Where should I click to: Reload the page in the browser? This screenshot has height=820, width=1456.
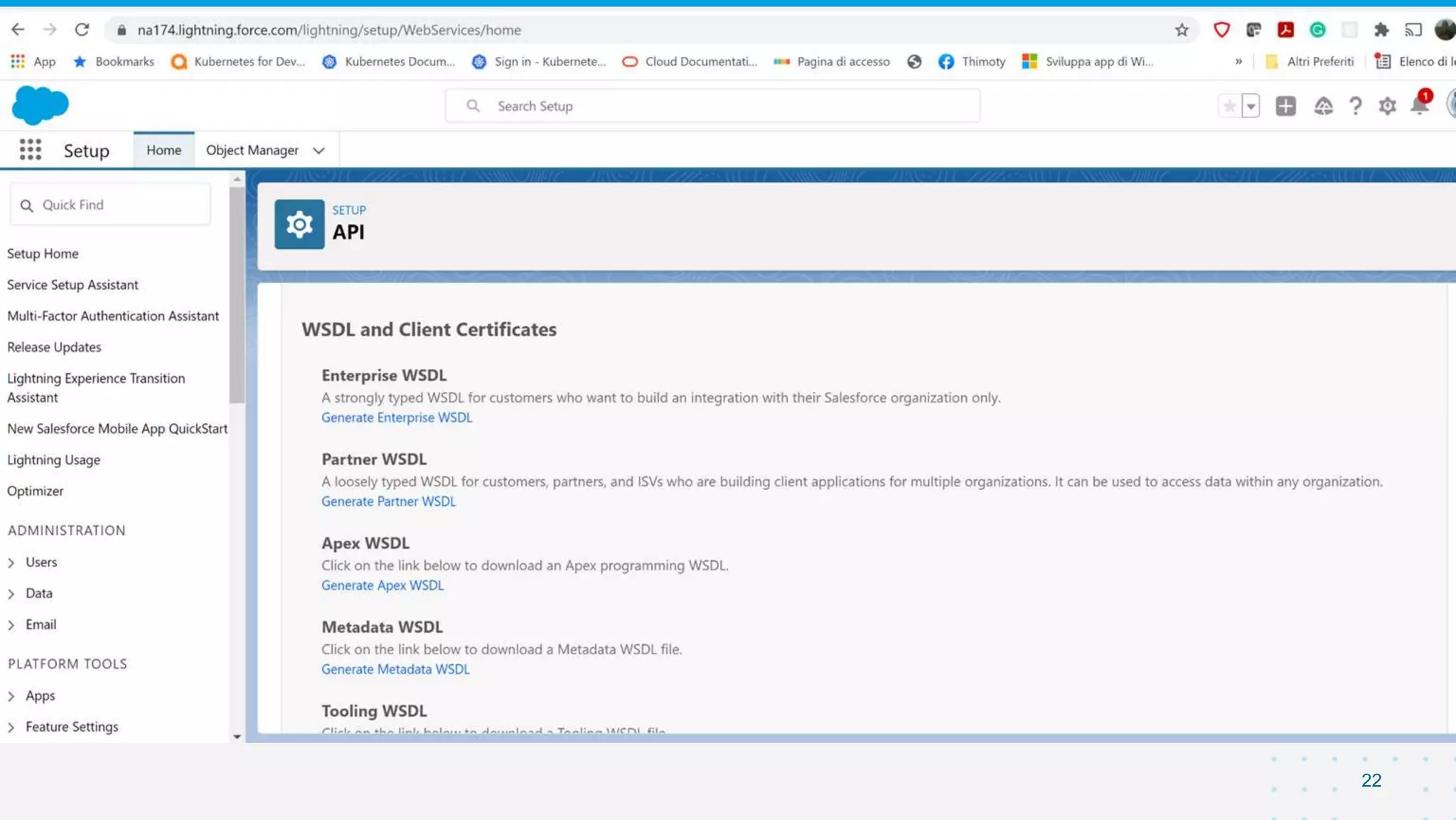click(x=82, y=30)
